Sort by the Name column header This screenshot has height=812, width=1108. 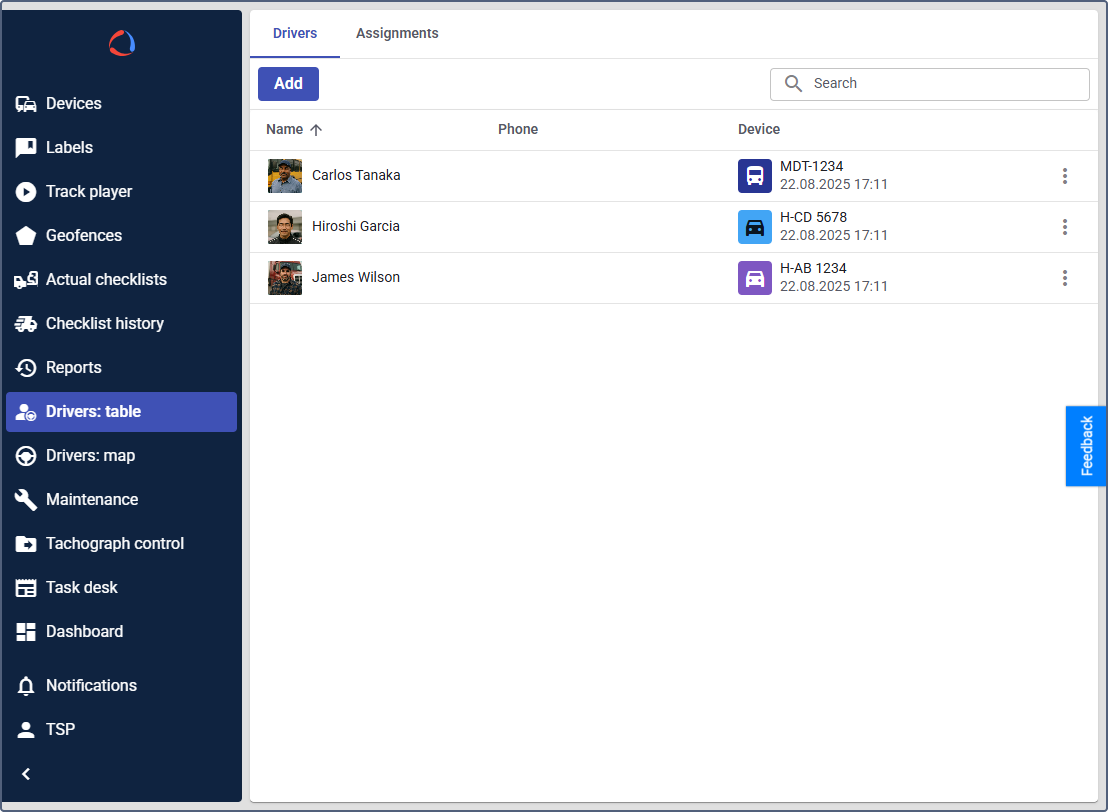284,129
